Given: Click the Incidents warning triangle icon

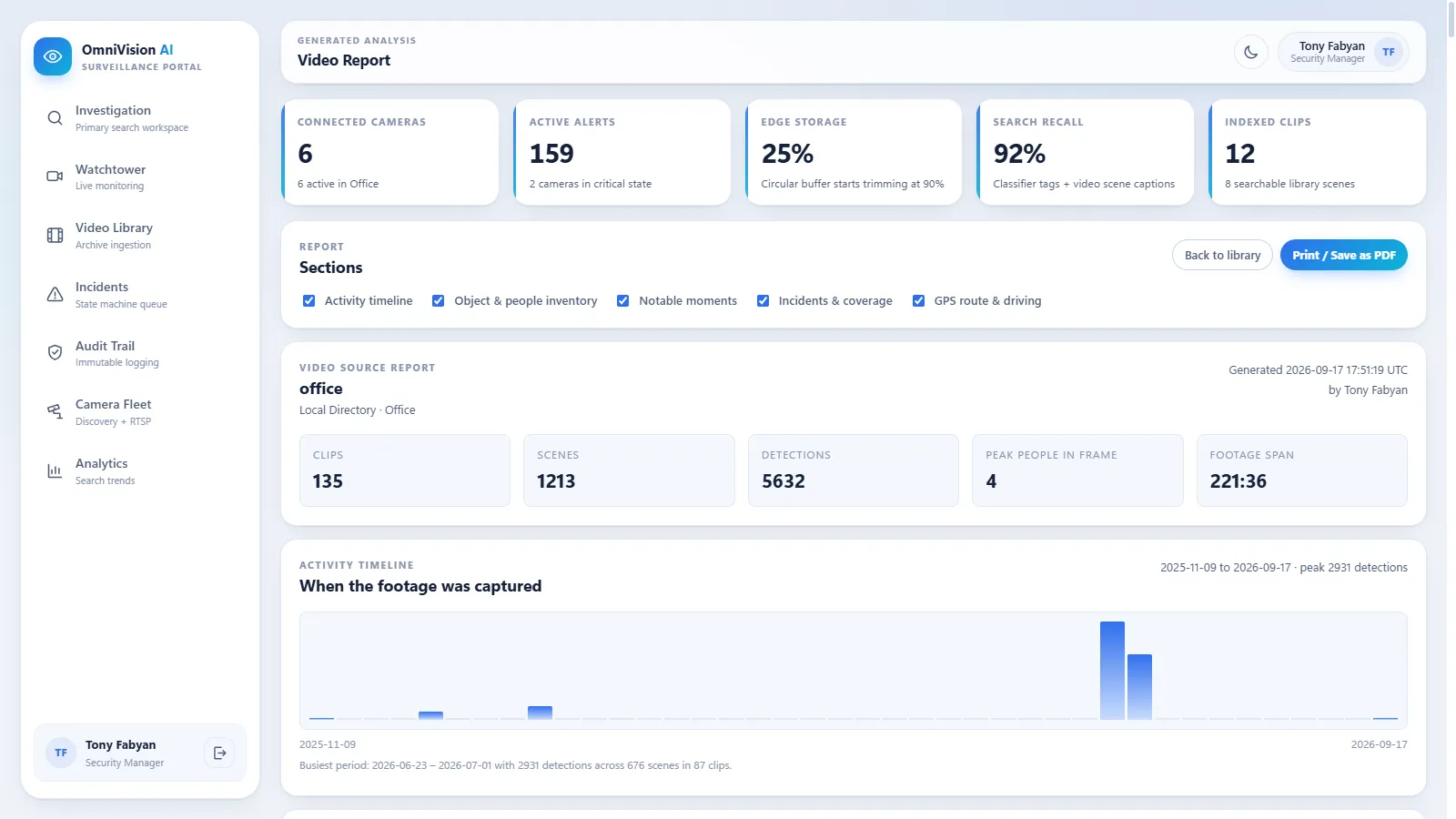Looking at the screenshot, I should click(x=55, y=295).
